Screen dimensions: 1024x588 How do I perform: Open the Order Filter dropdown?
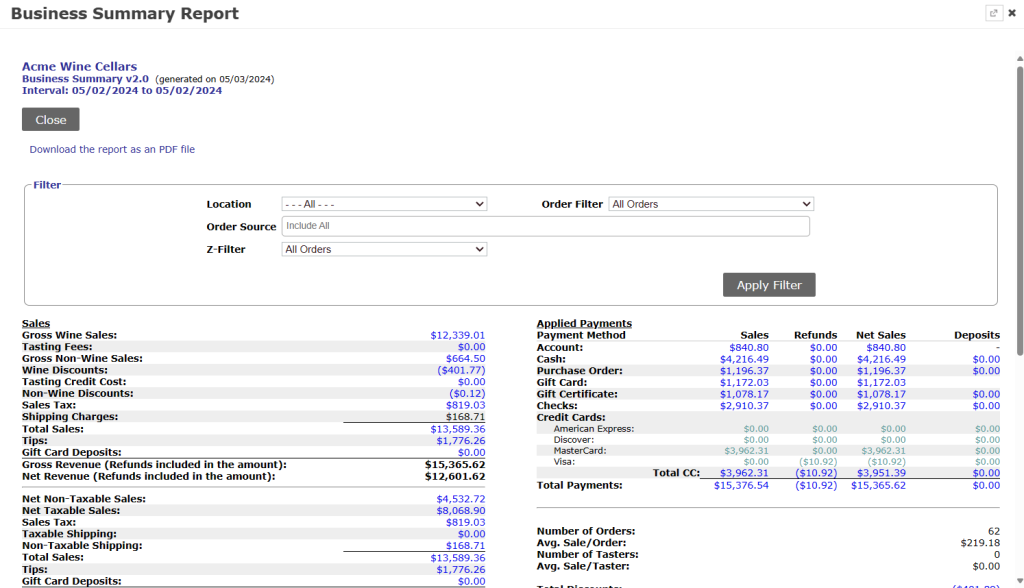tap(711, 204)
